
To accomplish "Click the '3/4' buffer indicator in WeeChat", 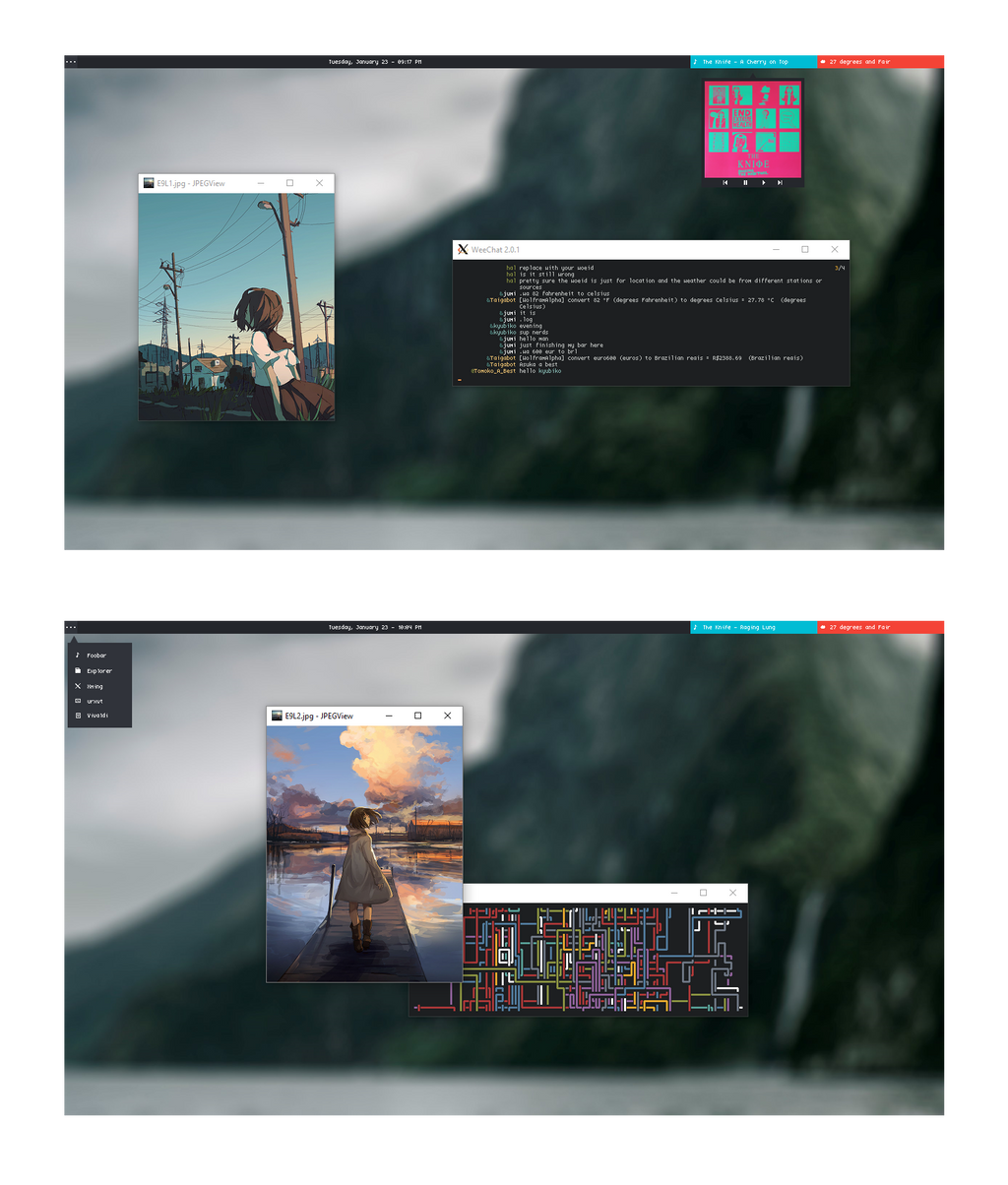I will point(840,268).
